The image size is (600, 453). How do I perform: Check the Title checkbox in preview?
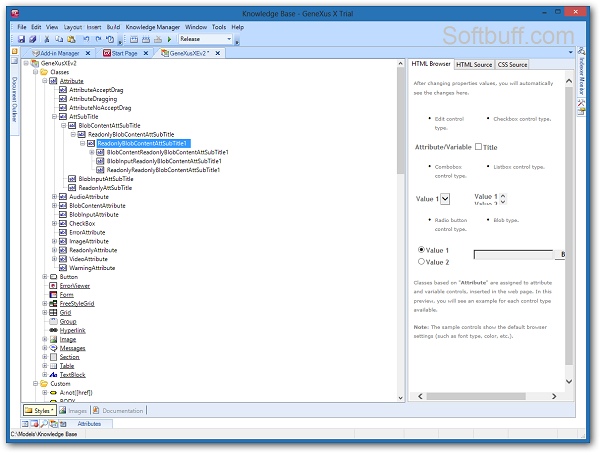click(x=478, y=147)
